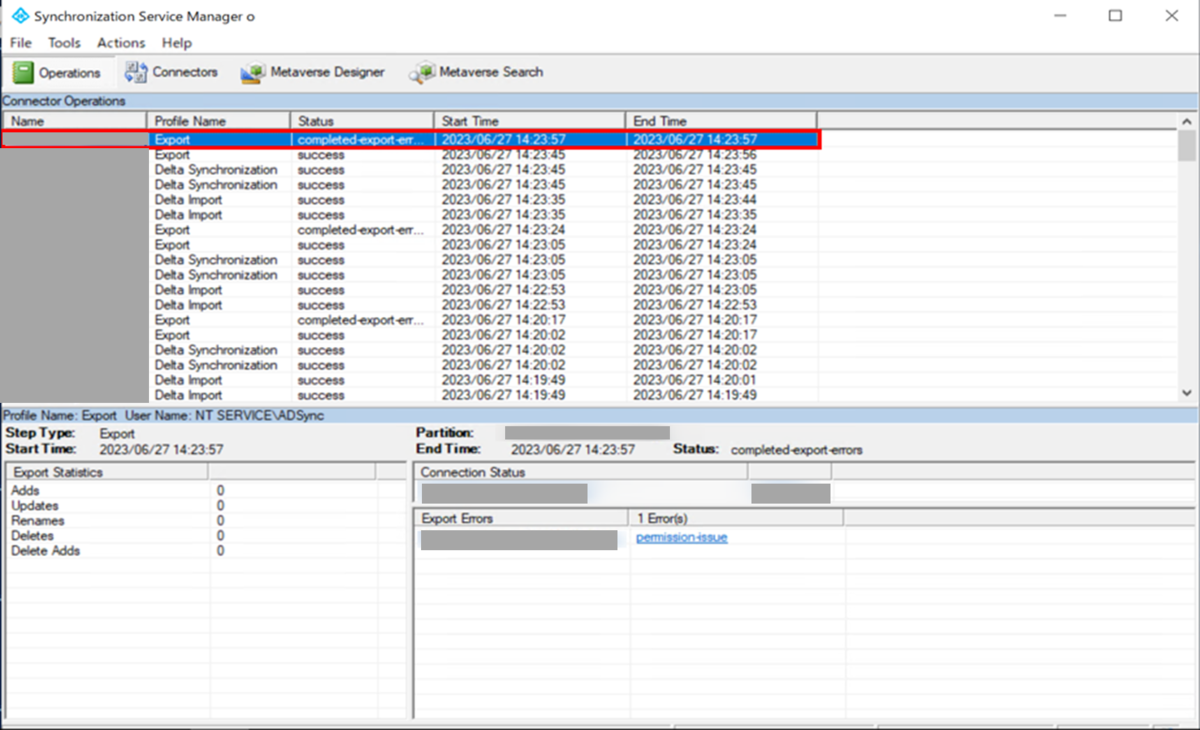Sort by the End Time column header

[721, 121]
